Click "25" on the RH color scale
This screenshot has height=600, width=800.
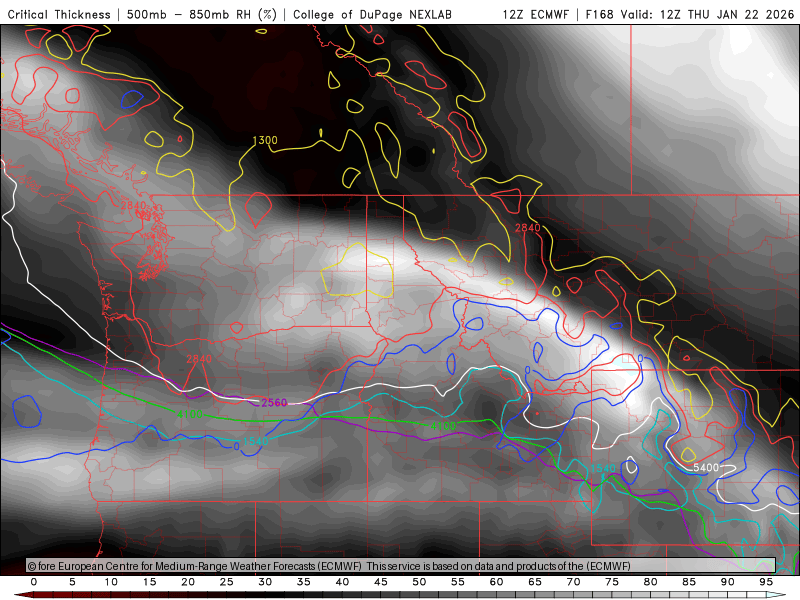[227, 582]
